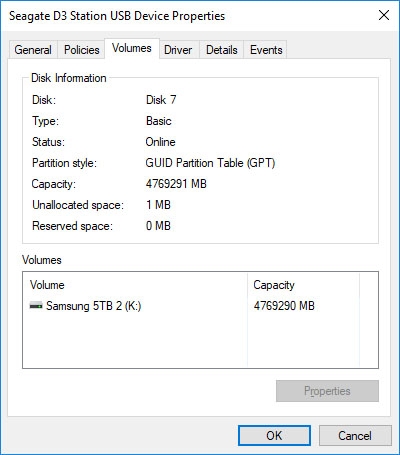Dismiss the dialog with Cancel
Viewport: 400px width, 455px height.
[x=355, y=435]
